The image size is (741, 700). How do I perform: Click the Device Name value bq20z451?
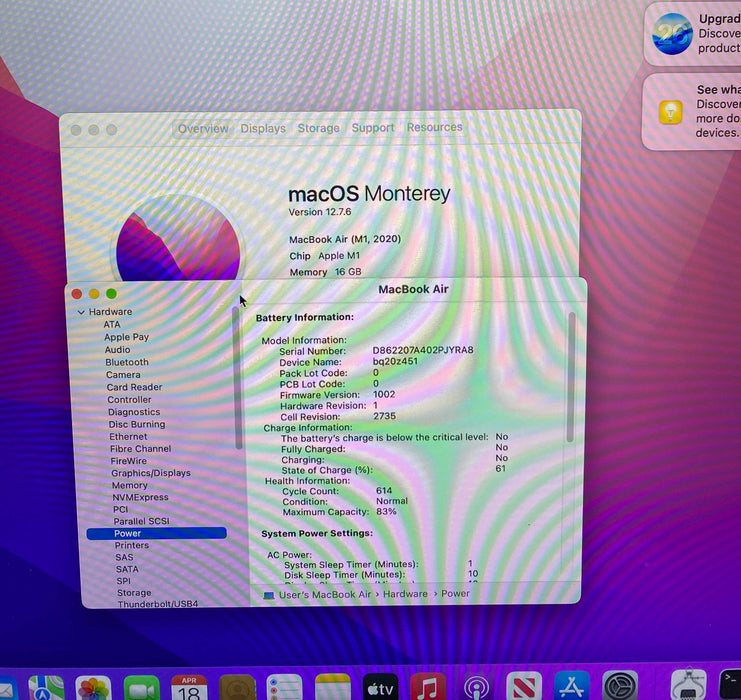click(395, 361)
